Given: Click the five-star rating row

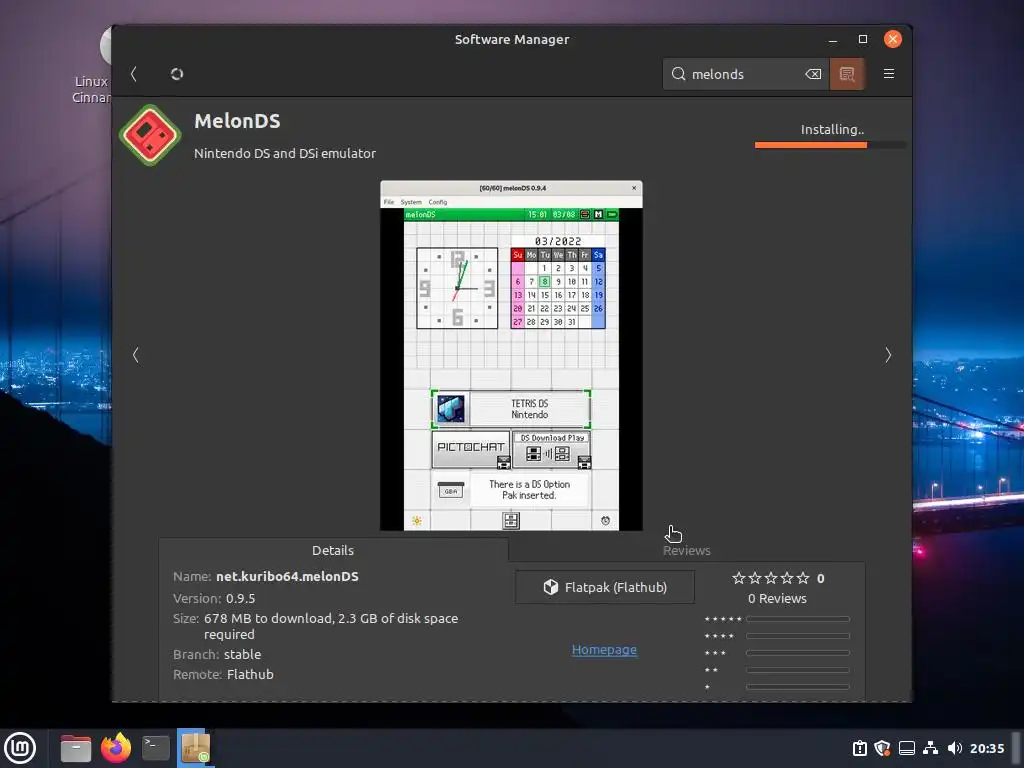Looking at the screenshot, I should [777, 618].
